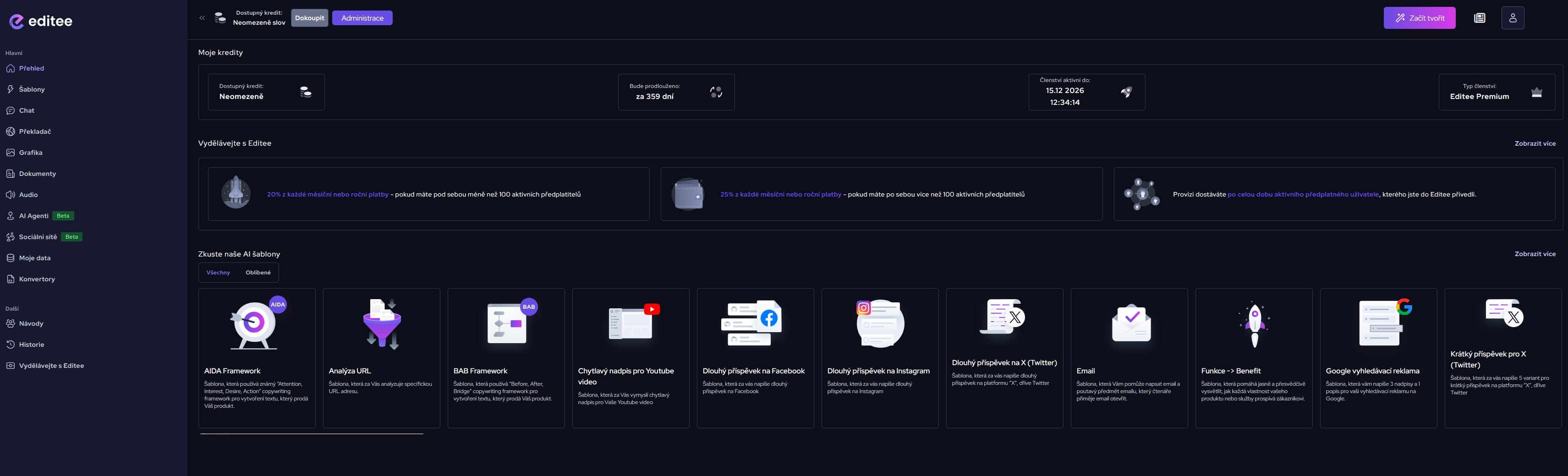The height and width of the screenshot is (476, 1568).
Task: Collapse the sidebar with double chevron
Action: pyautogui.click(x=202, y=18)
